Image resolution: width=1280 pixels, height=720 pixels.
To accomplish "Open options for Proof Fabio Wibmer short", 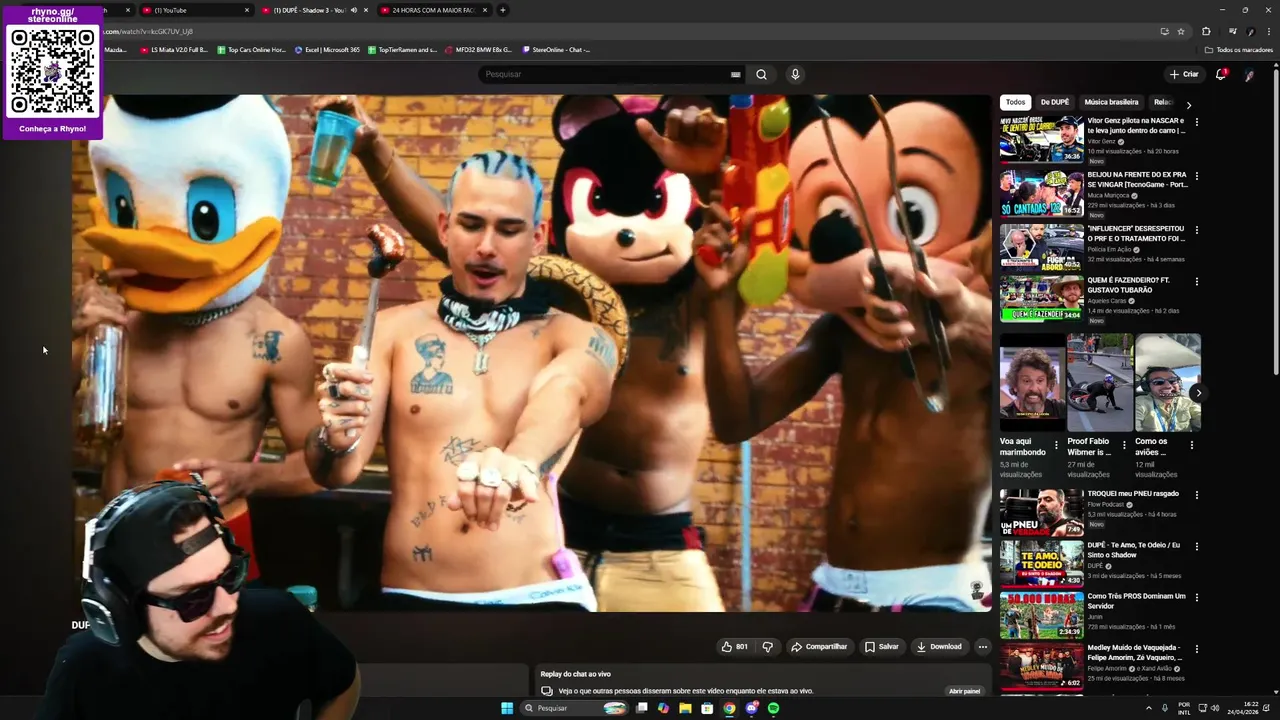I will coord(1124,445).
